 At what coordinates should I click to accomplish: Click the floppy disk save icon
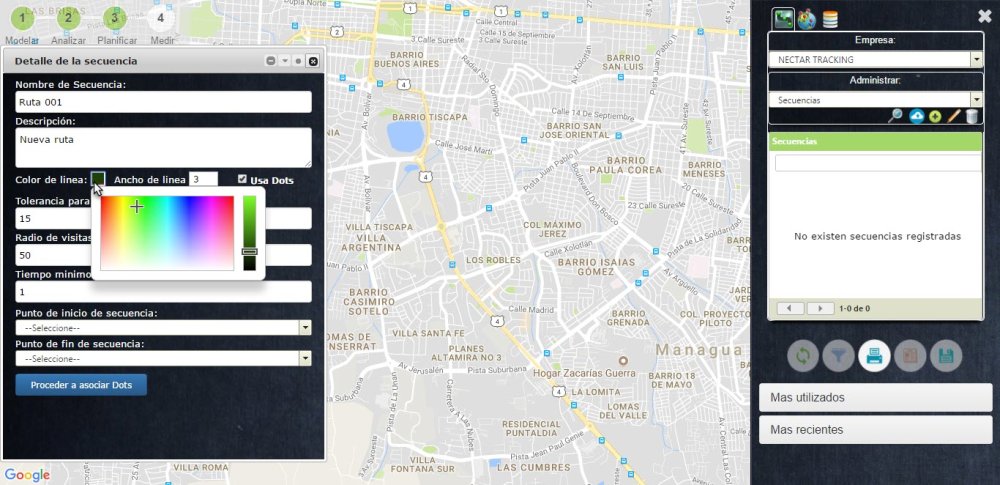(x=946, y=356)
